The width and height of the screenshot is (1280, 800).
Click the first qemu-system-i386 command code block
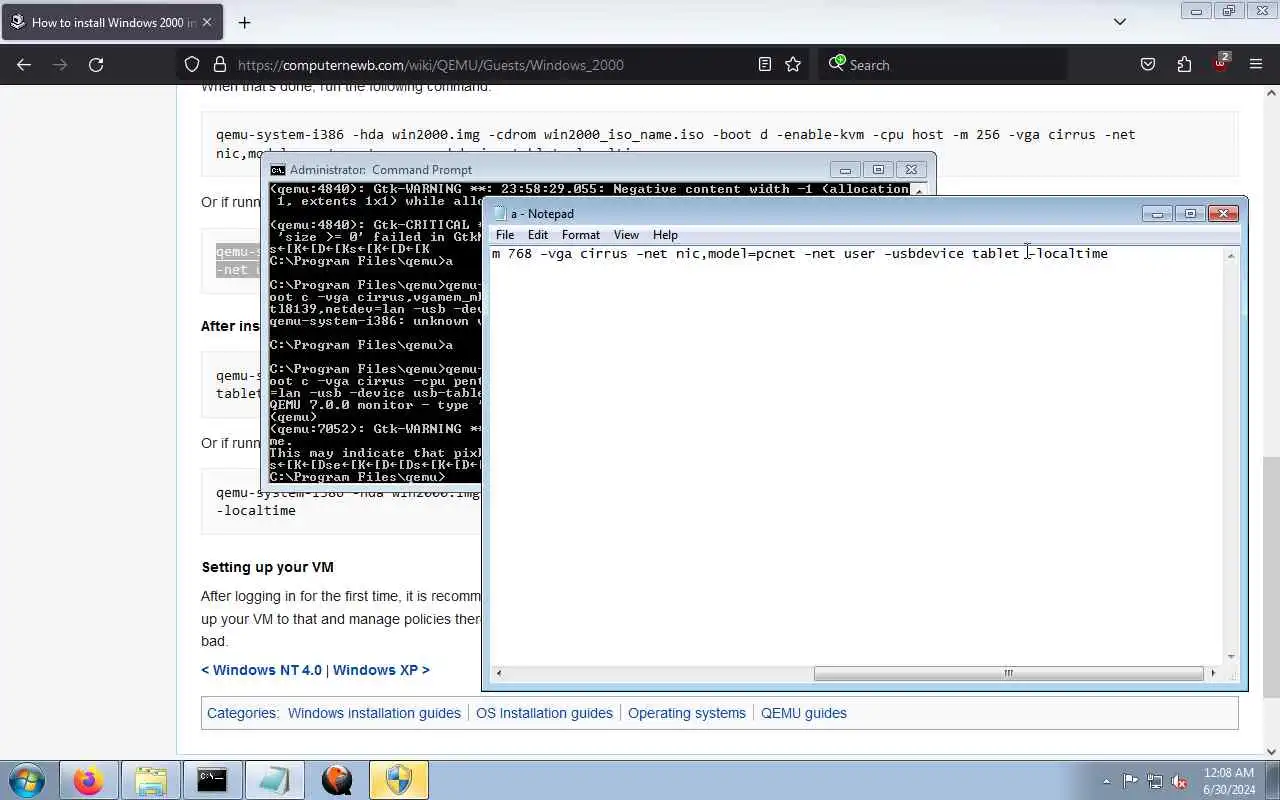point(719,144)
